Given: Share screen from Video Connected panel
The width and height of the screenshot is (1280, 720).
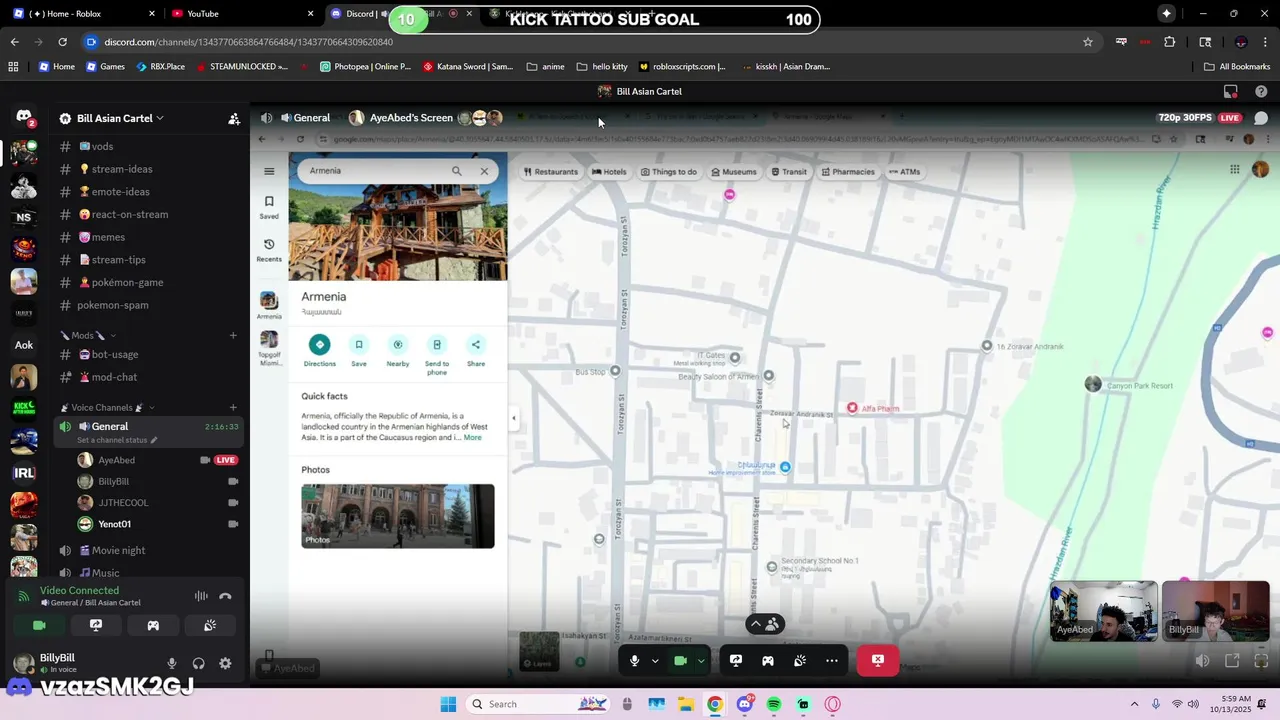Looking at the screenshot, I should click(x=96, y=625).
